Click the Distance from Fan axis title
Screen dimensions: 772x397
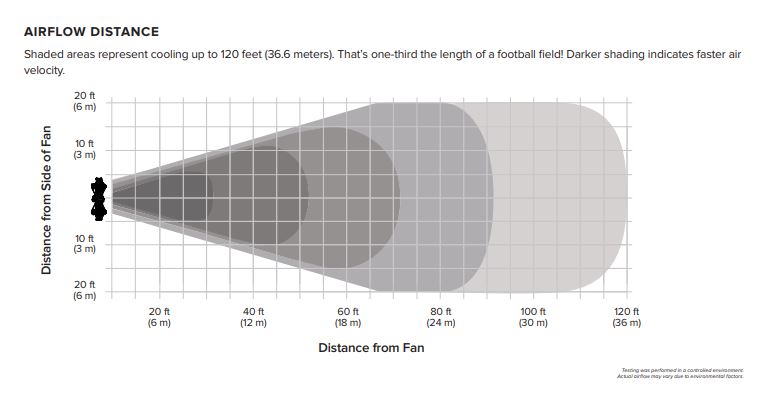371,348
